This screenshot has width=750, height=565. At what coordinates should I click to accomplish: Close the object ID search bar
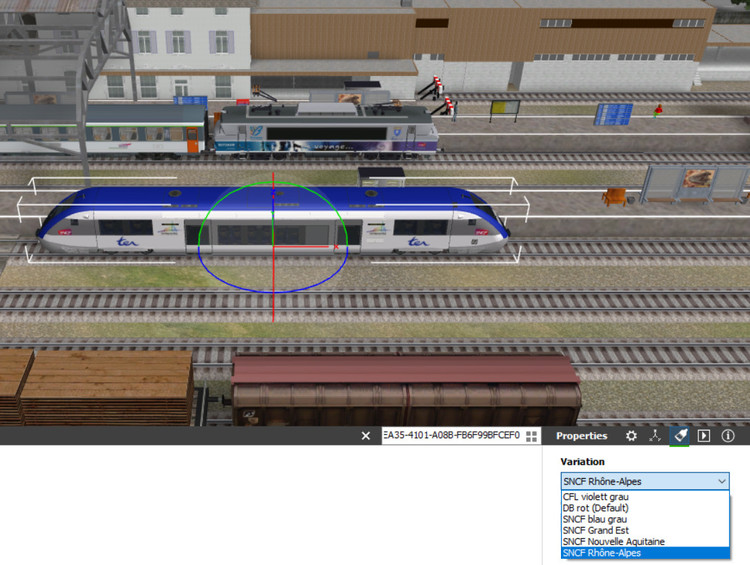point(366,436)
